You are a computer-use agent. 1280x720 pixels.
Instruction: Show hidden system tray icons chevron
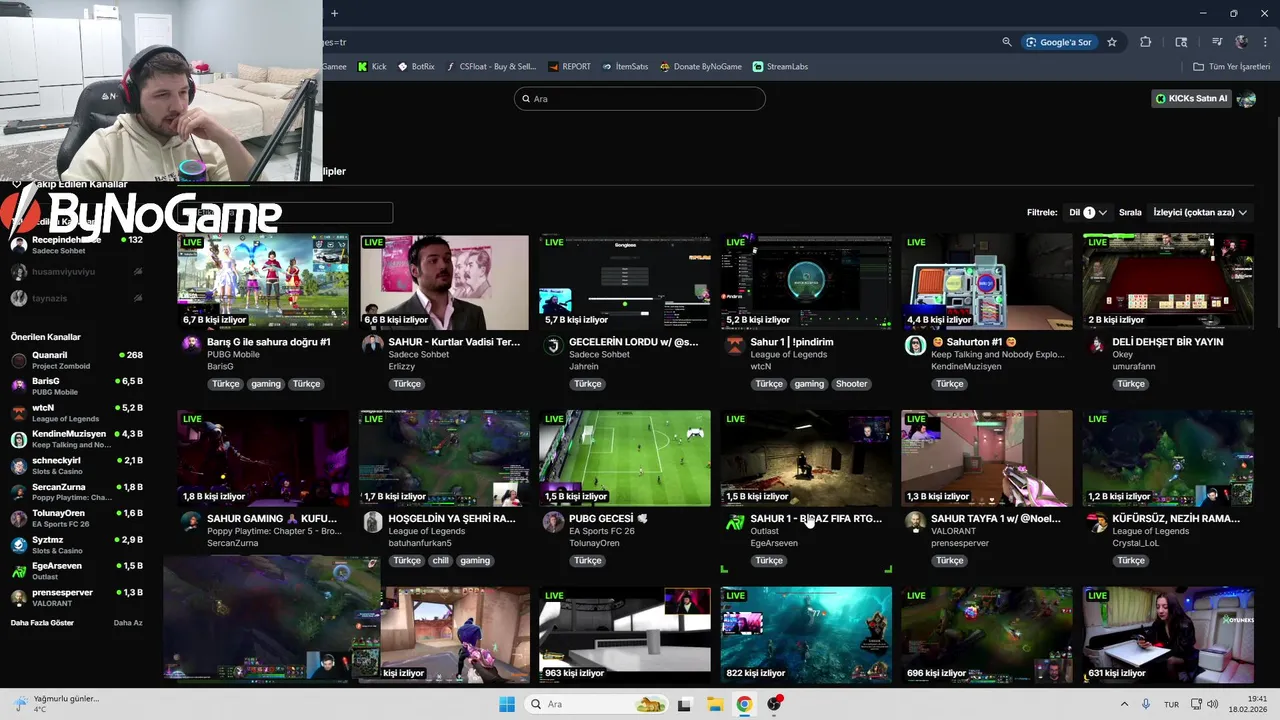pos(1124,704)
